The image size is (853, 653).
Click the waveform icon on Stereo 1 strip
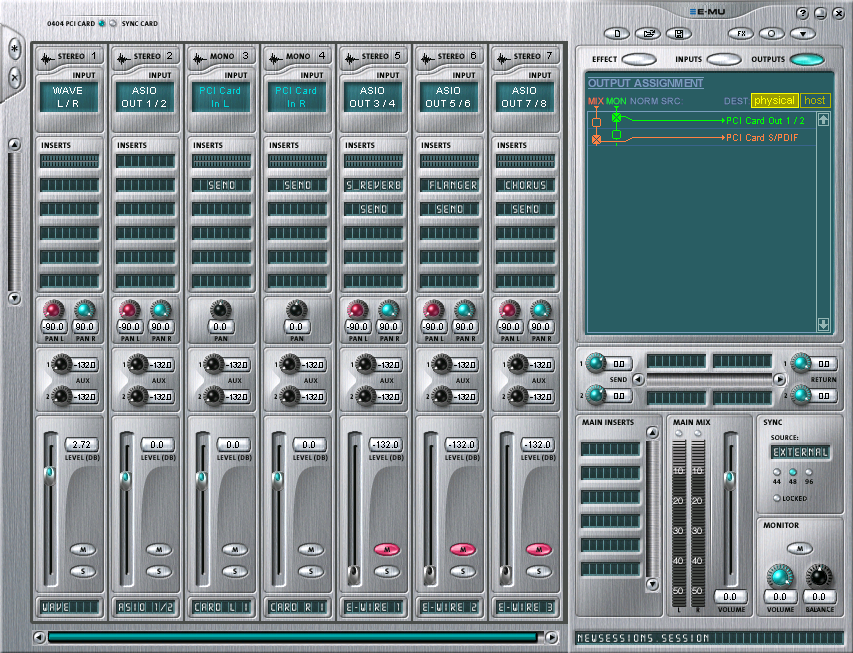click(48, 57)
